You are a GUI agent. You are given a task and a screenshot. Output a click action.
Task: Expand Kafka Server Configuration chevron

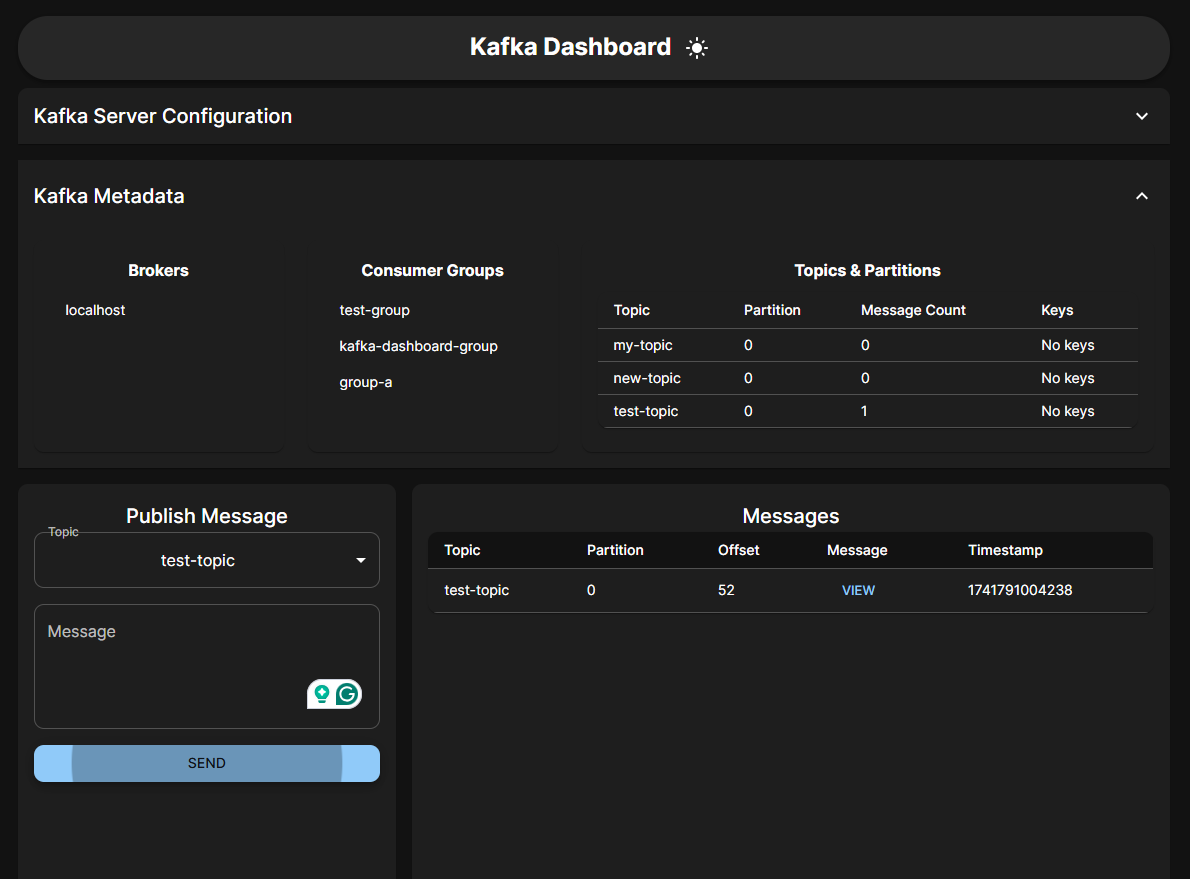point(1141,116)
